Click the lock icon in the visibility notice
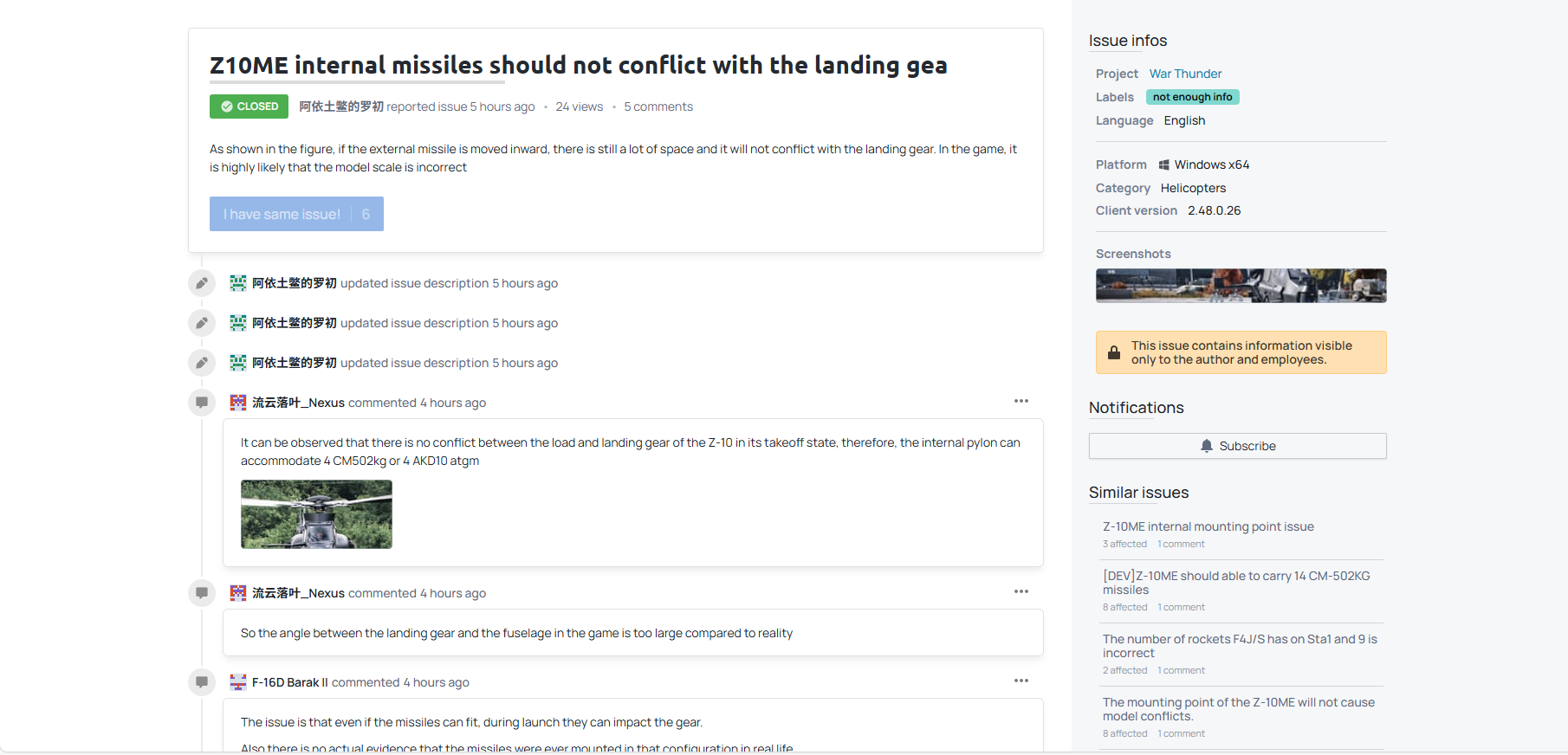Image resolution: width=1568 pixels, height=755 pixels. tap(1114, 352)
